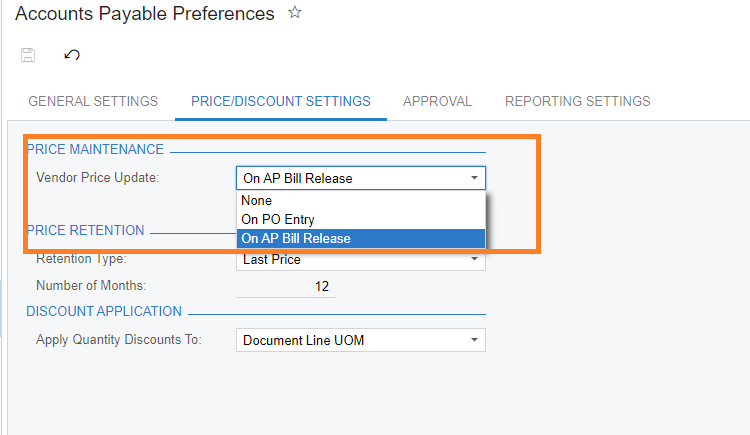Collapse Vendor Price Update dropdown via arrow
The image size is (750, 435).
click(x=473, y=179)
